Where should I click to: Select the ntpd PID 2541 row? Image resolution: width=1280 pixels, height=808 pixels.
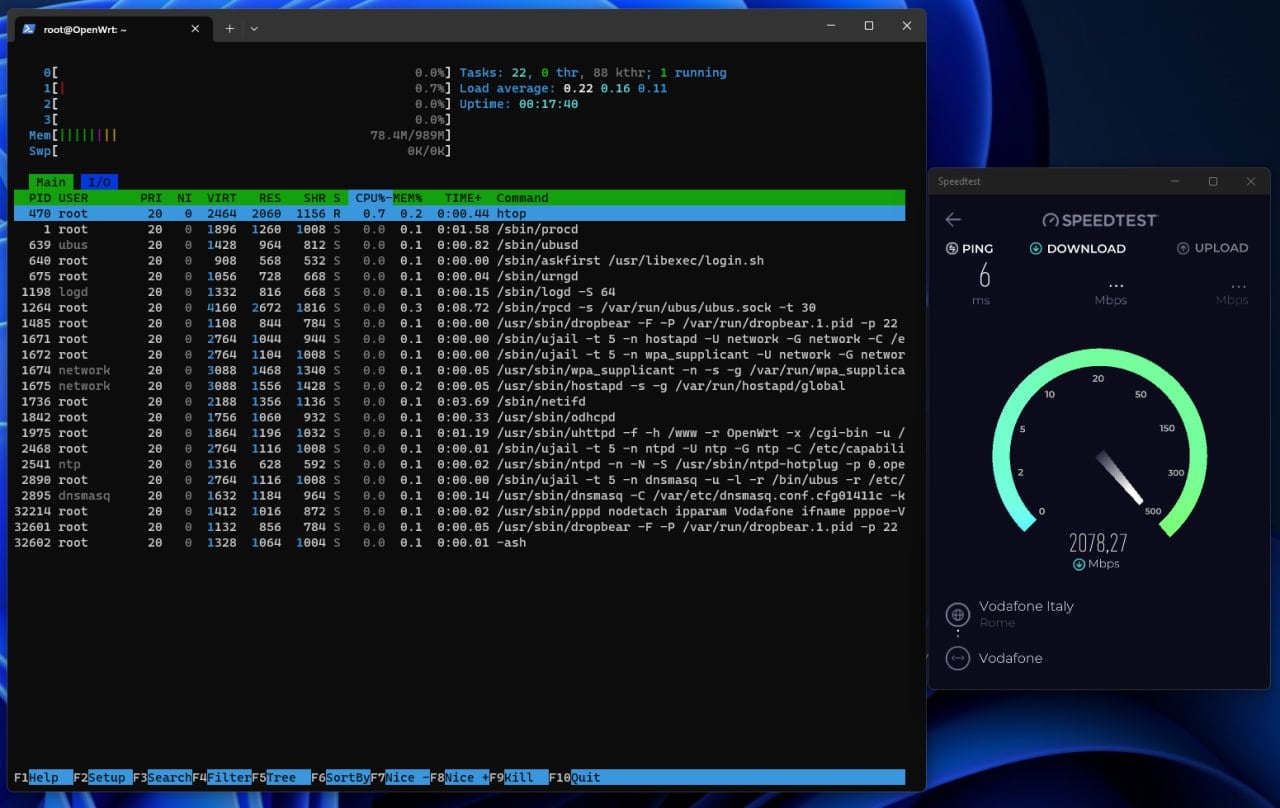tap(459, 464)
